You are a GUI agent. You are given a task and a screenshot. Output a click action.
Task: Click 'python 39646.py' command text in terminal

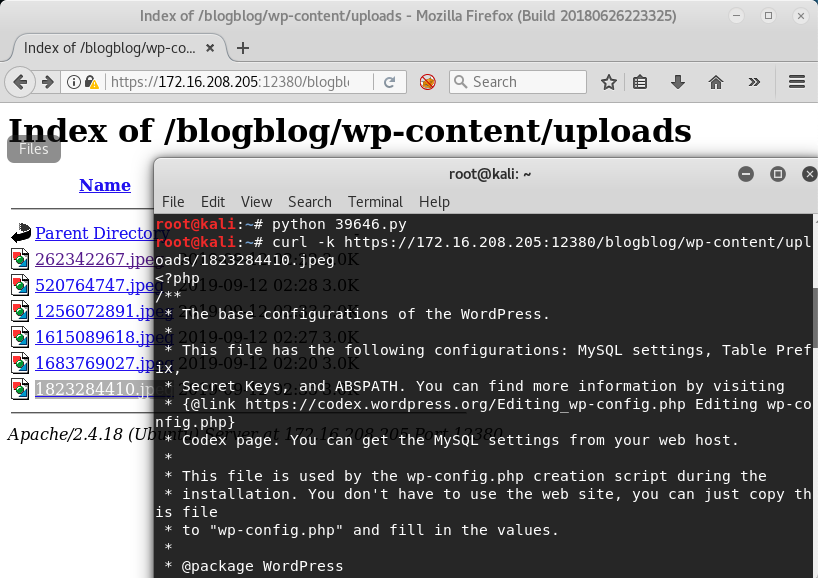(339, 224)
